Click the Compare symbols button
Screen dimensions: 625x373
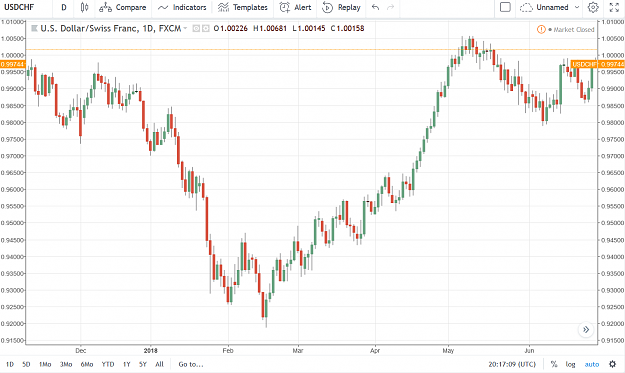pyautogui.click(x=123, y=7)
